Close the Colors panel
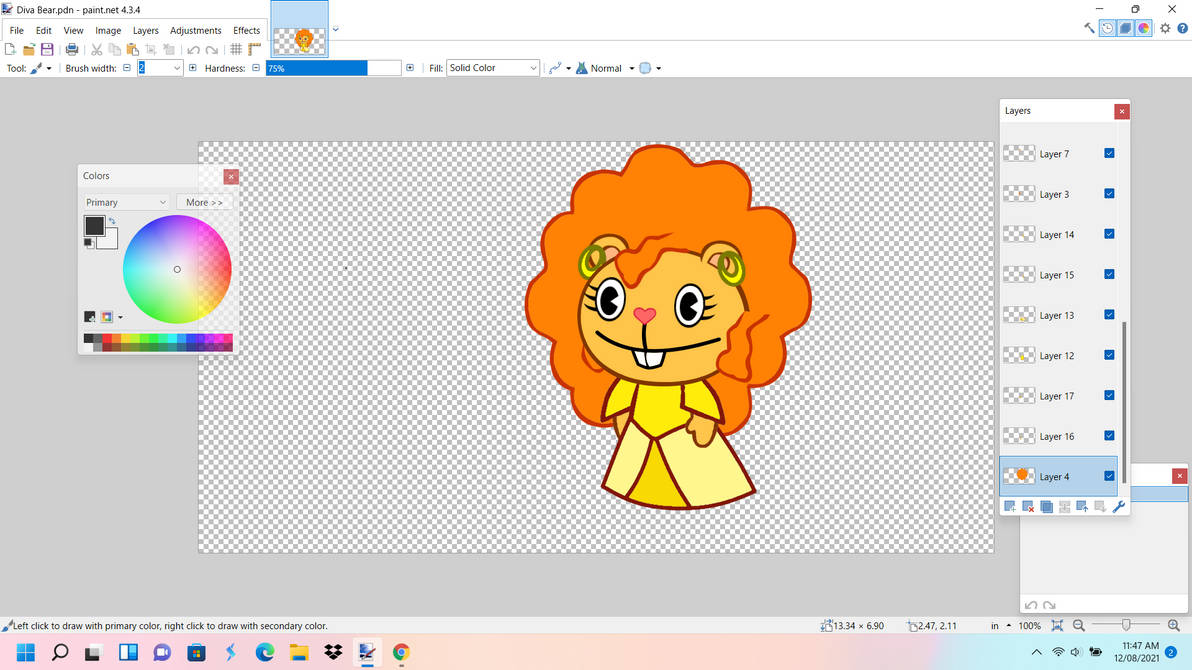This screenshot has width=1192, height=670. (x=231, y=176)
